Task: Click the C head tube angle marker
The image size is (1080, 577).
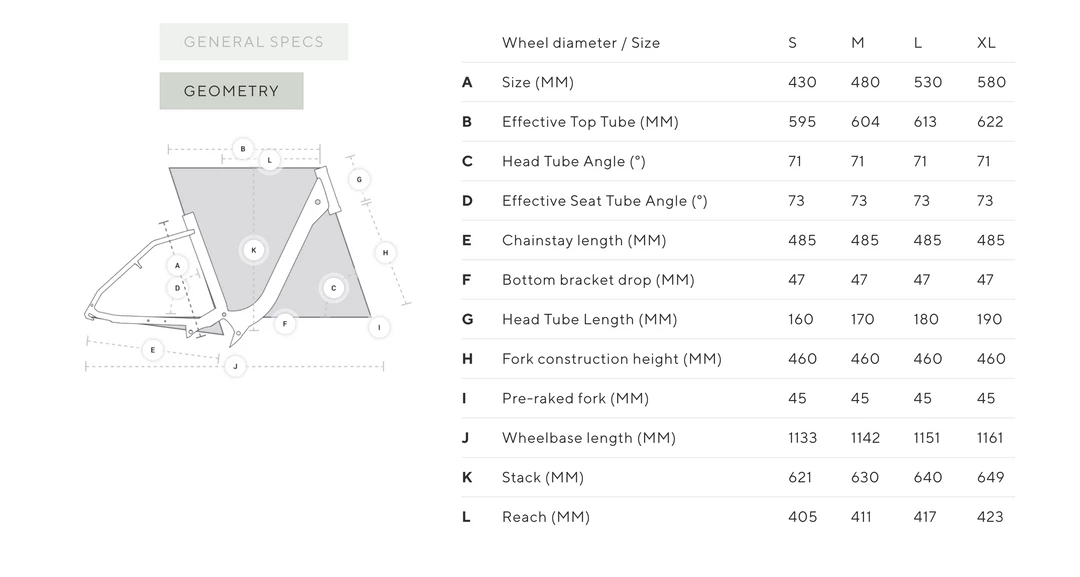Action: point(333,288)
